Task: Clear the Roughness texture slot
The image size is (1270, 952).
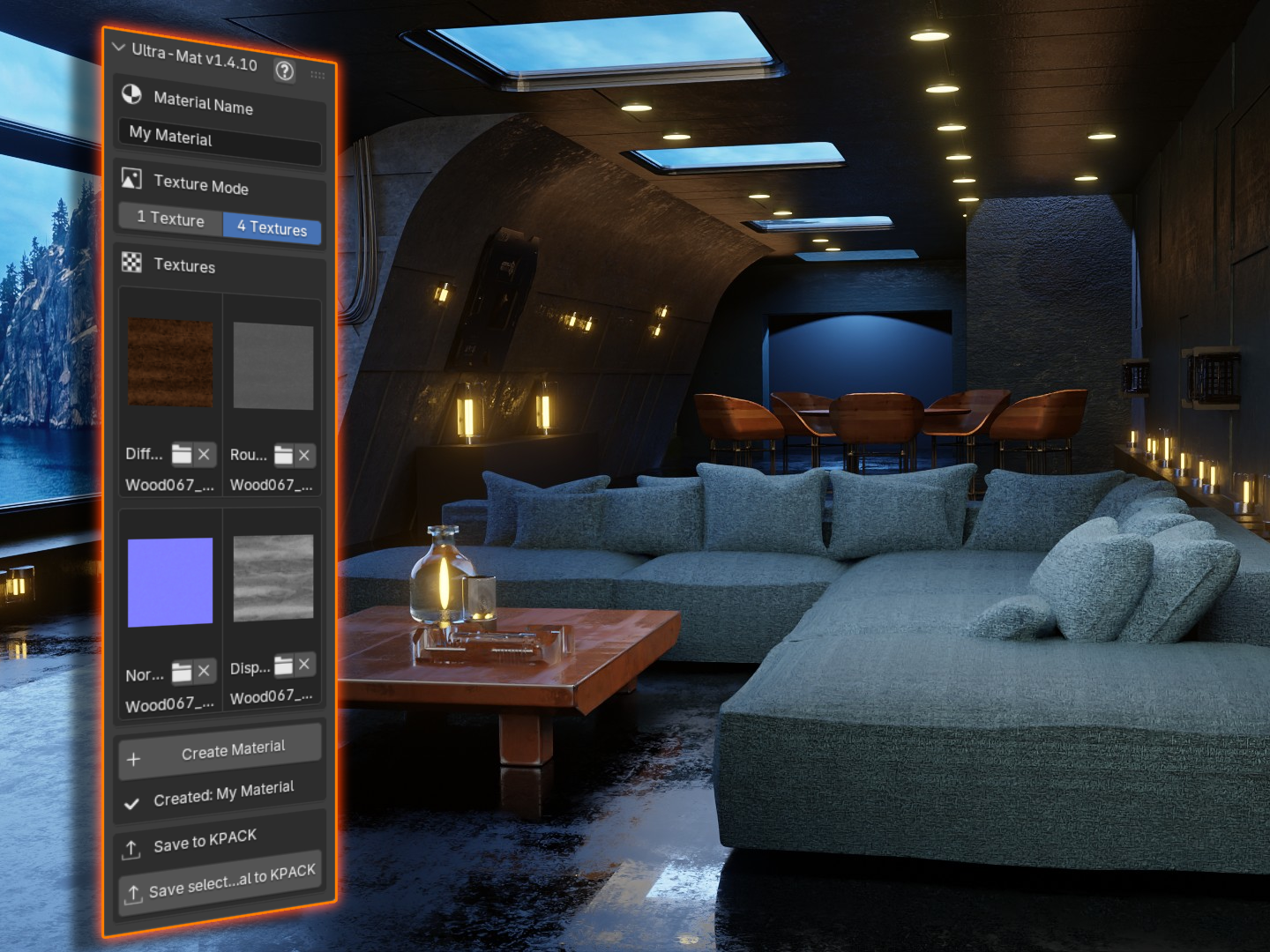Action: [304, 455]
